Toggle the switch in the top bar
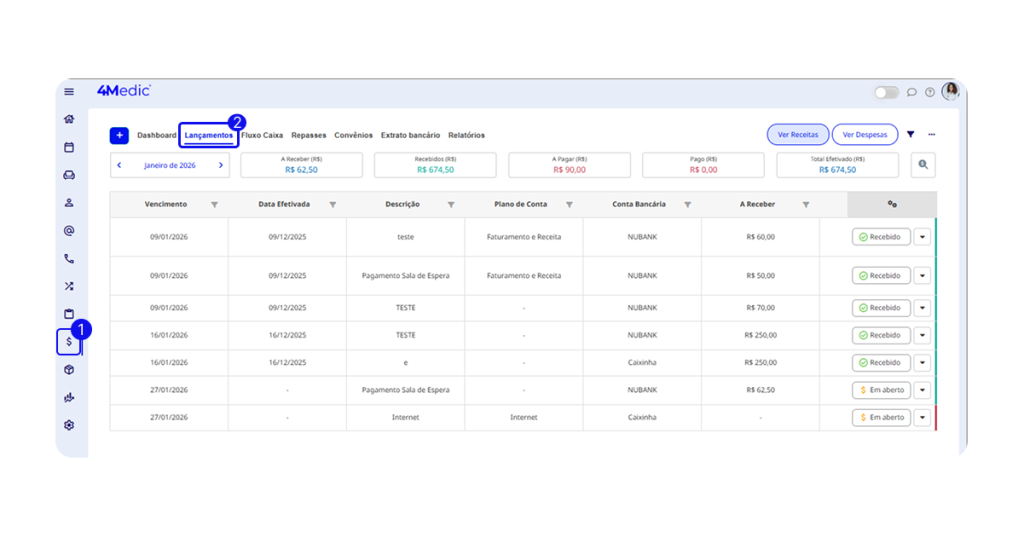Screen dimensions: 1024x537 886,92
